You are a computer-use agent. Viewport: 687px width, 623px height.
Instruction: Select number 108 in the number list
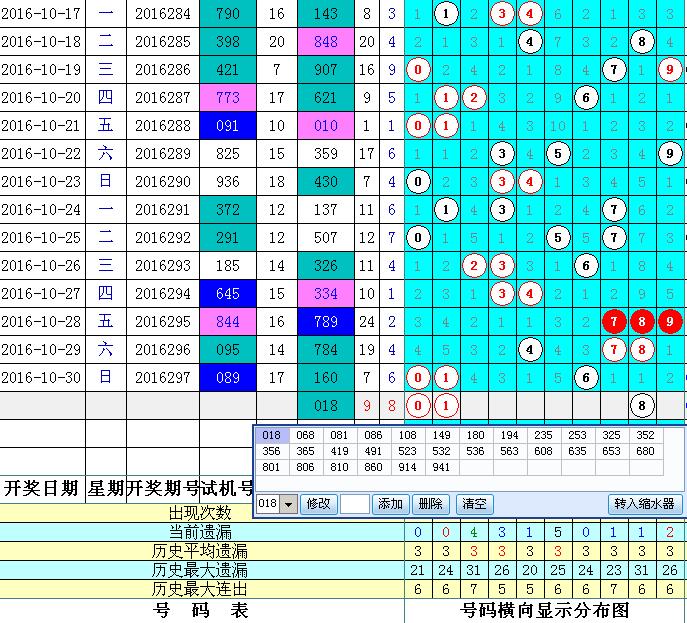pyautogui.click(x=407, y=435)
